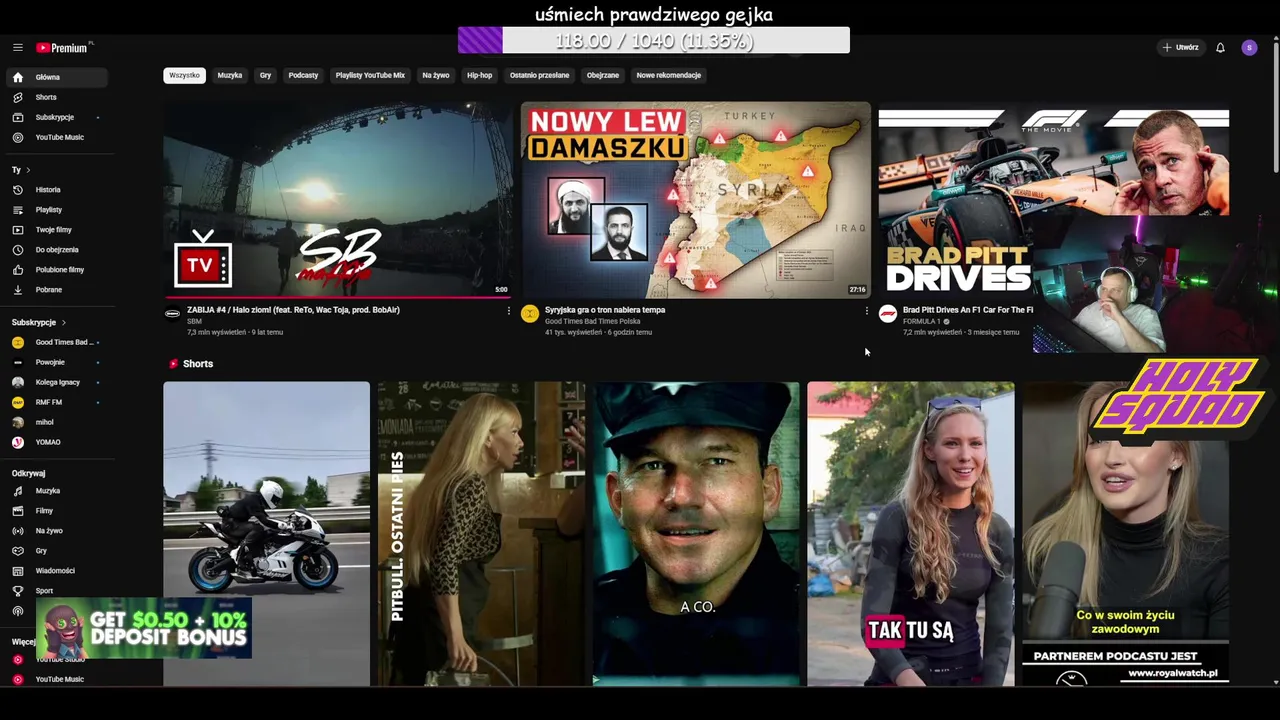Open the Pitbull Ostatni Pies Short
Screen dimensions: 1280x720
pos(481,534)
